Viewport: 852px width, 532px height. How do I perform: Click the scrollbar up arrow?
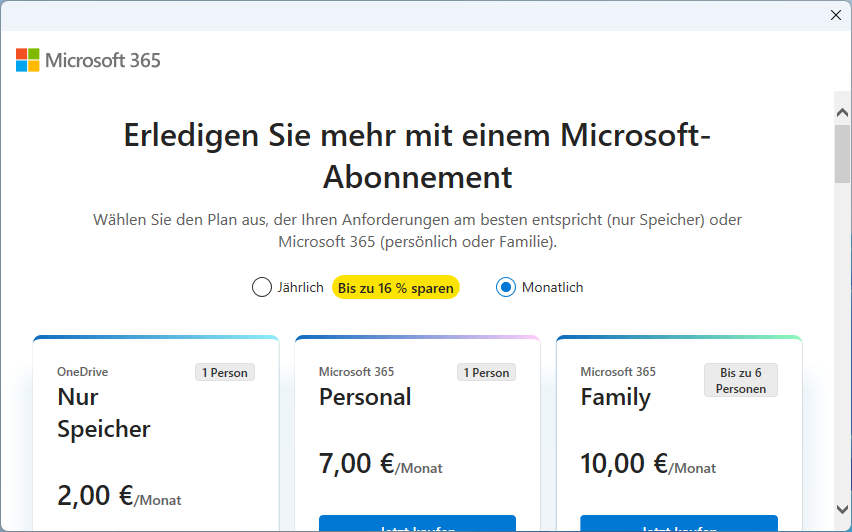point(842,114)
